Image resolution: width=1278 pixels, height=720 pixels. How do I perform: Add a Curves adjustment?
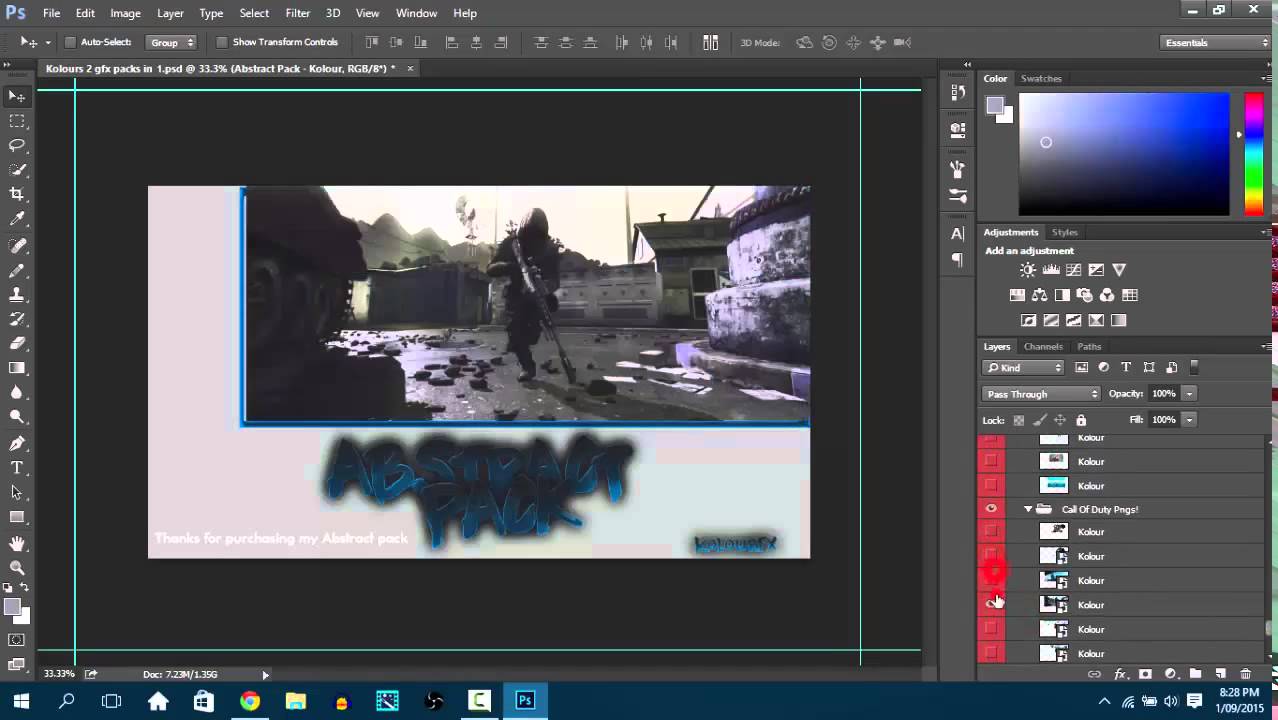coord(1073,270)
